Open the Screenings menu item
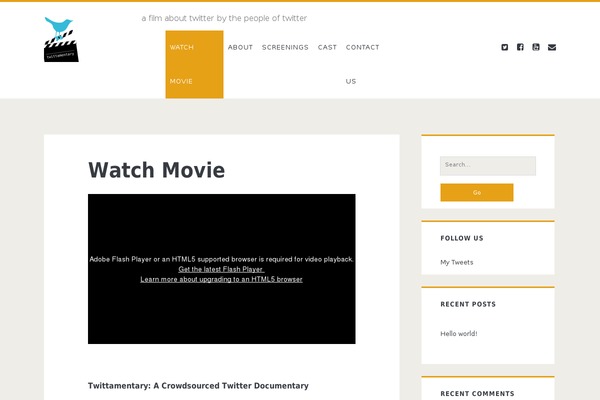 pos(285,47)
